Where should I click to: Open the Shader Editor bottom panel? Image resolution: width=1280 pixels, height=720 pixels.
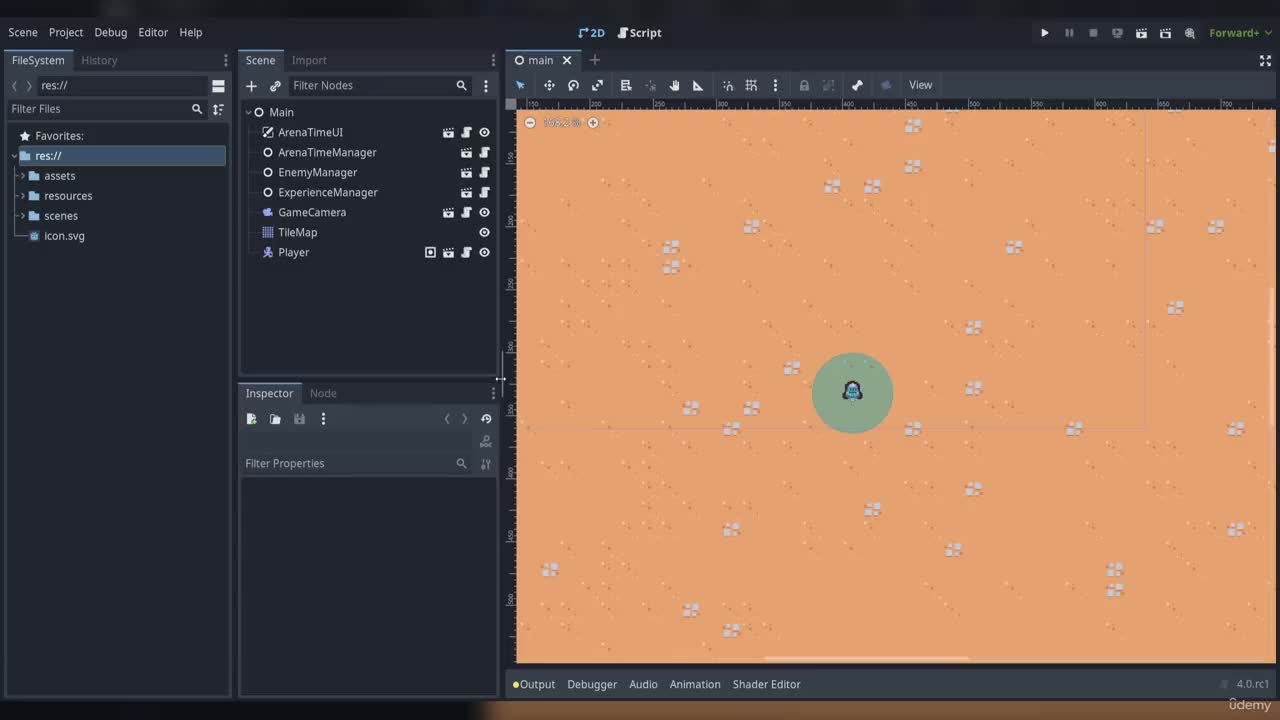coord(766,684)
